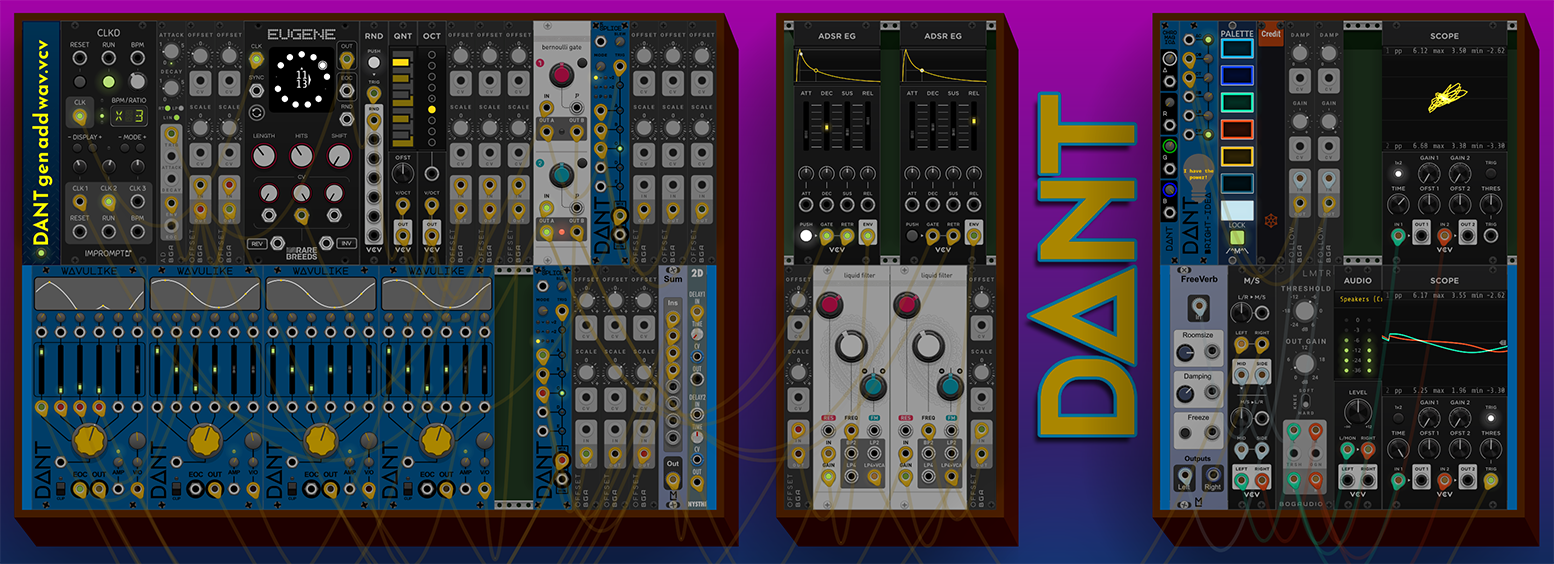The width and height of the screenshot is (1554, 564).
Task: Click the THRESHOLD knob on LMTR
Action: (1307, 313)
